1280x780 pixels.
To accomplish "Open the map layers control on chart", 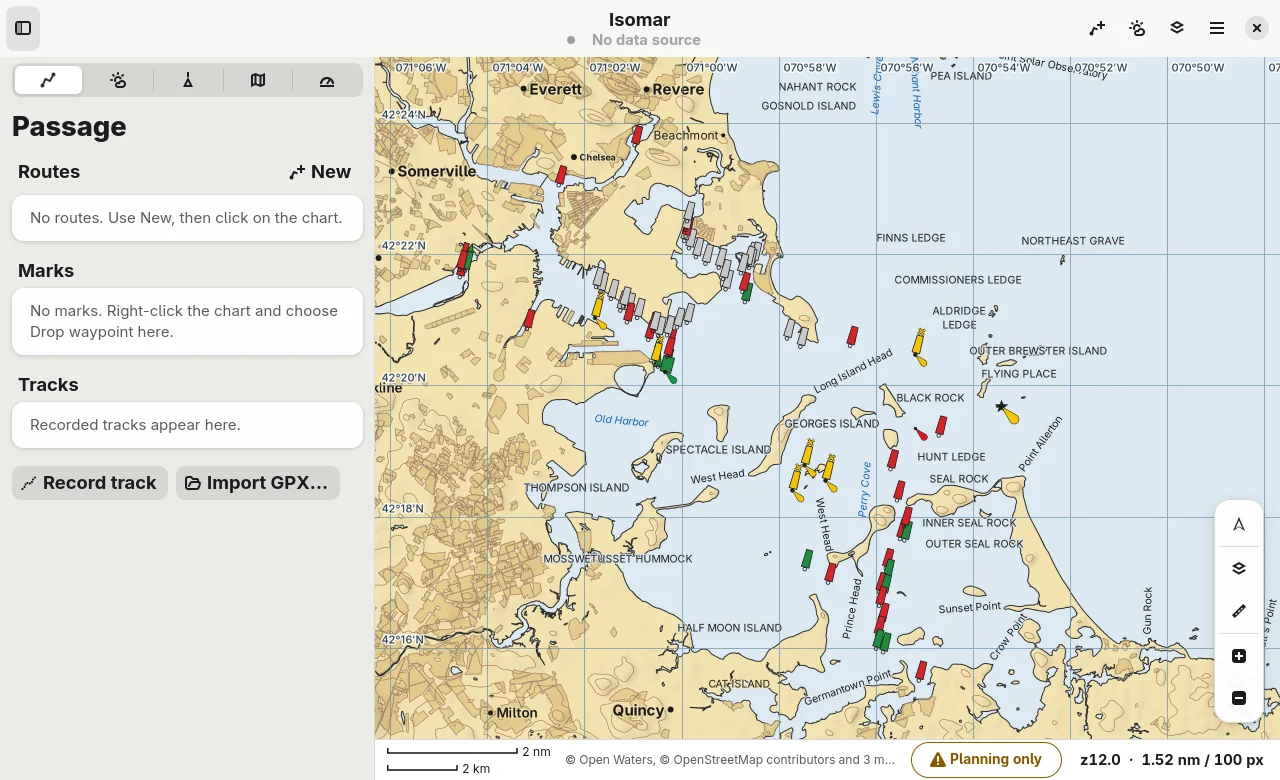I will pyautogui.click(x=1239, y=568).
